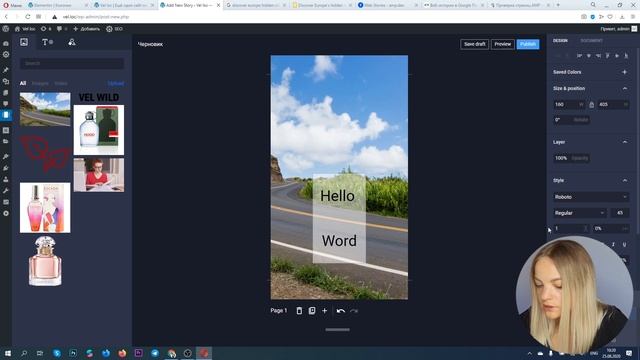Undo the last action
This screenshot has height=360, width=640.
pyautogui.click(x=341, y=311)
